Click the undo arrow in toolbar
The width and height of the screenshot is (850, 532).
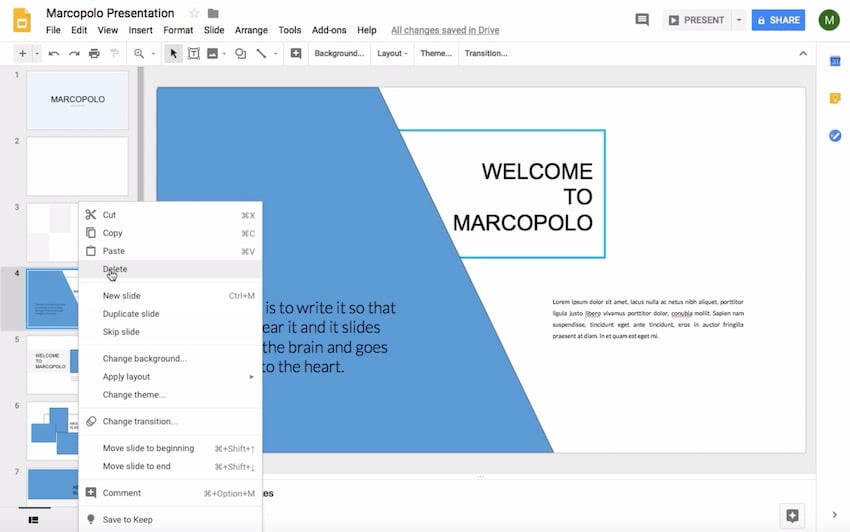pos(54,53)
